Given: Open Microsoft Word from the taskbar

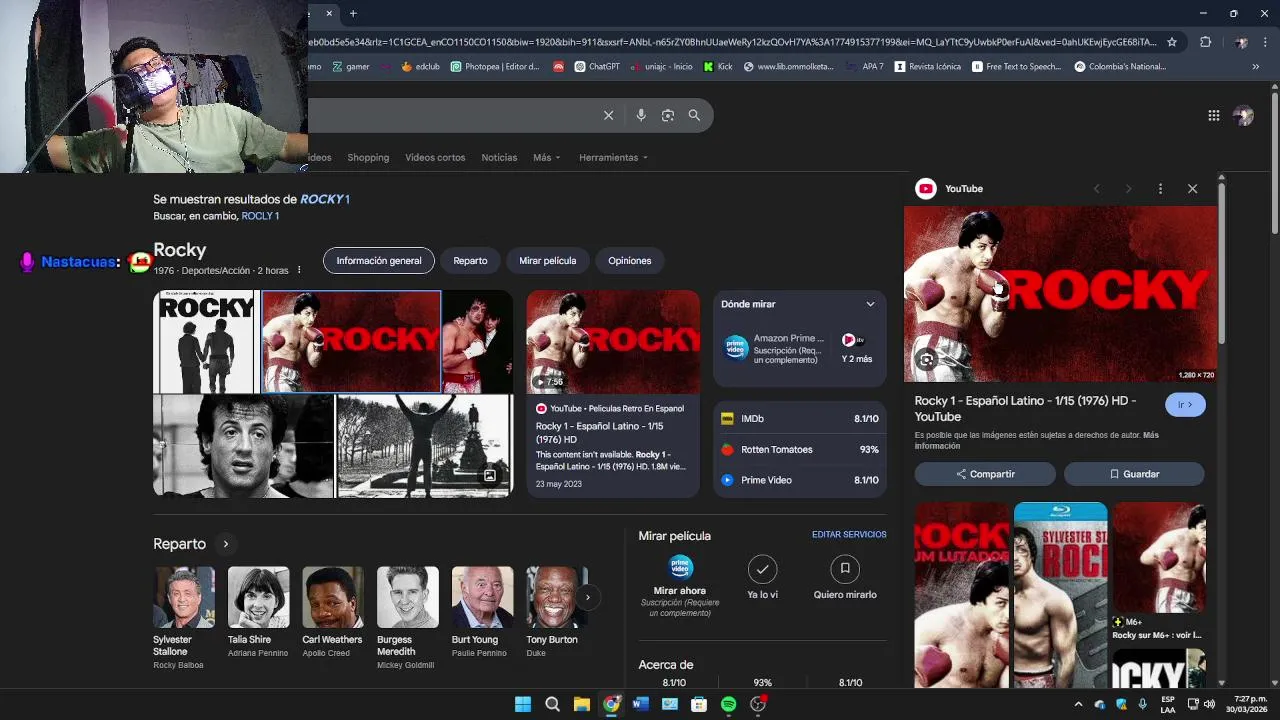Looking at the screenshot, I should 641,704.
